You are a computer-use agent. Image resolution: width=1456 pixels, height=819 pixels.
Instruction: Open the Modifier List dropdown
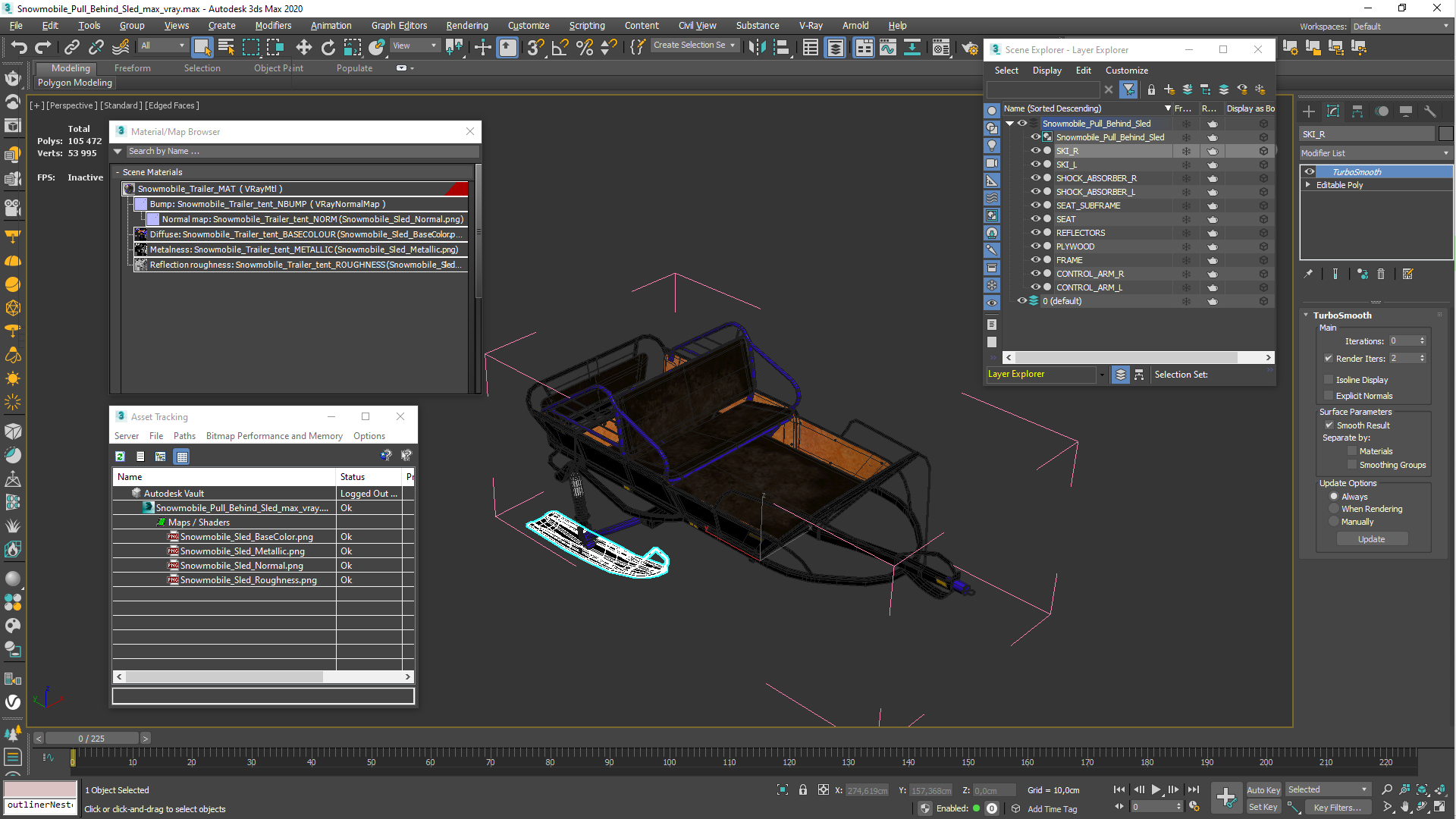(x=1376, y=153)
